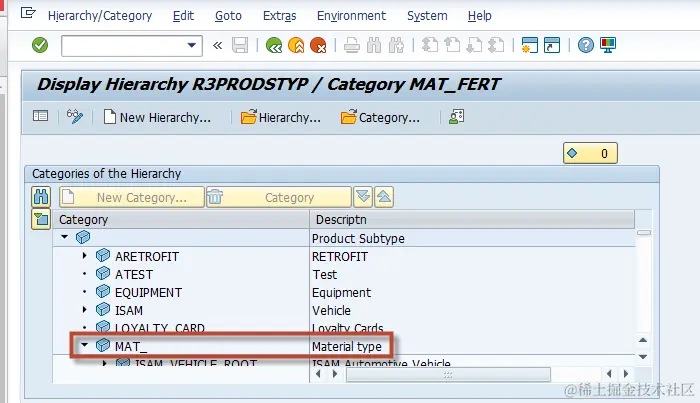Click the Save diskette icon
This screenshot has height=403, width=700.
pyautogui.click(x=240, y=45)
